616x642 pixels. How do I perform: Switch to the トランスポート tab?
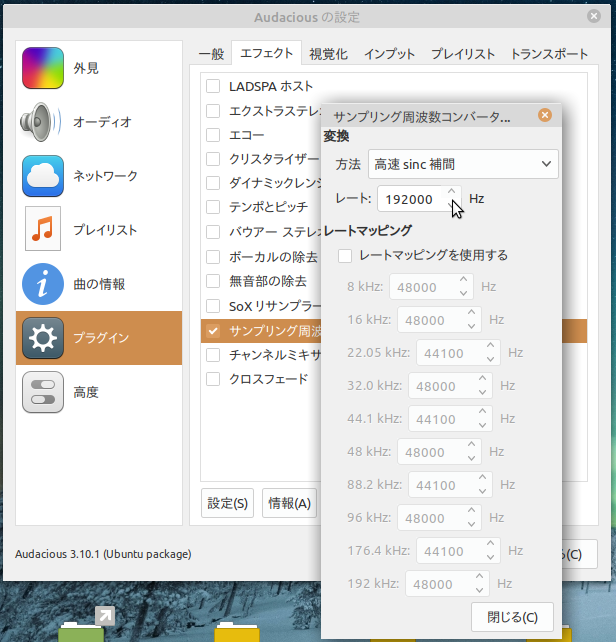tap(549, 54)
